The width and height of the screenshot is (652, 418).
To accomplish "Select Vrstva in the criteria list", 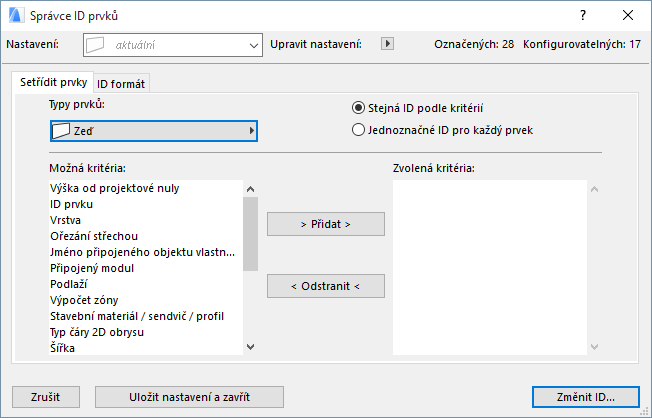I will (x=66, y=220).
